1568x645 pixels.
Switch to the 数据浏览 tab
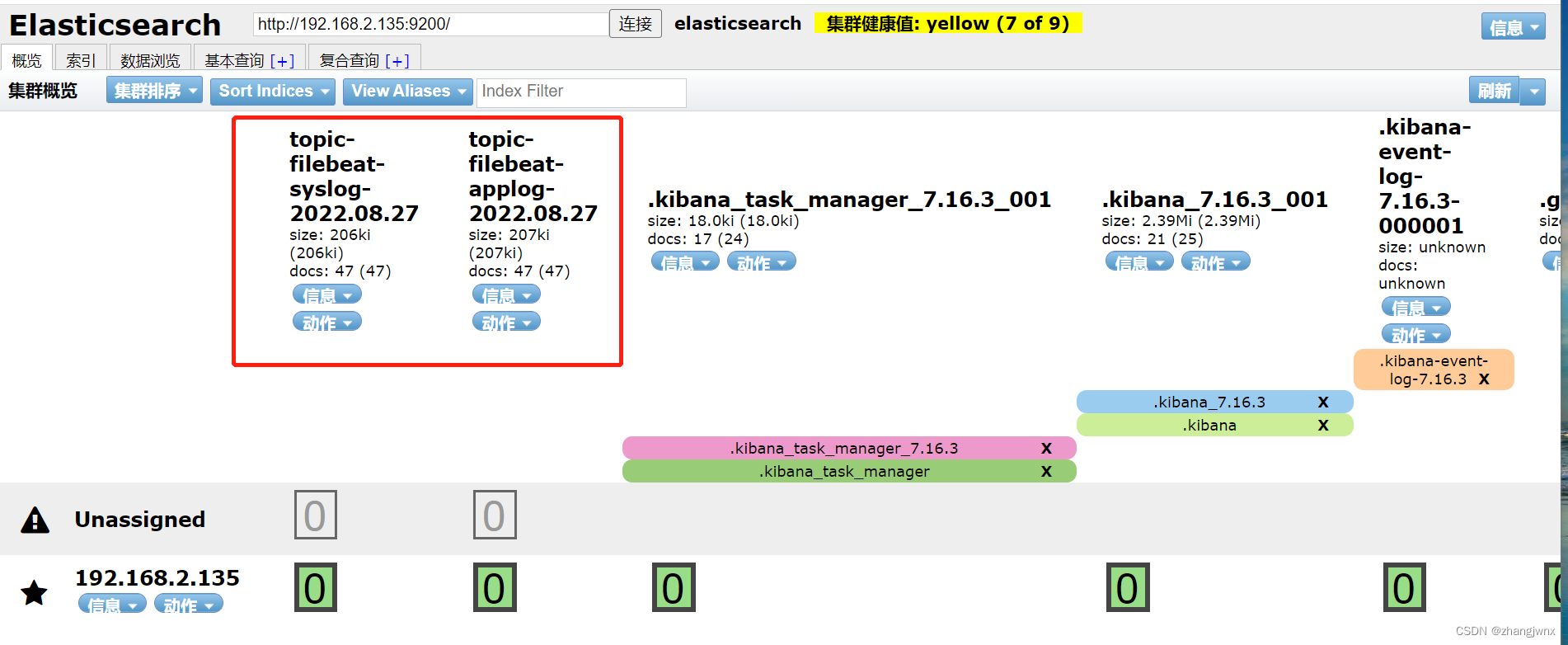150,59
